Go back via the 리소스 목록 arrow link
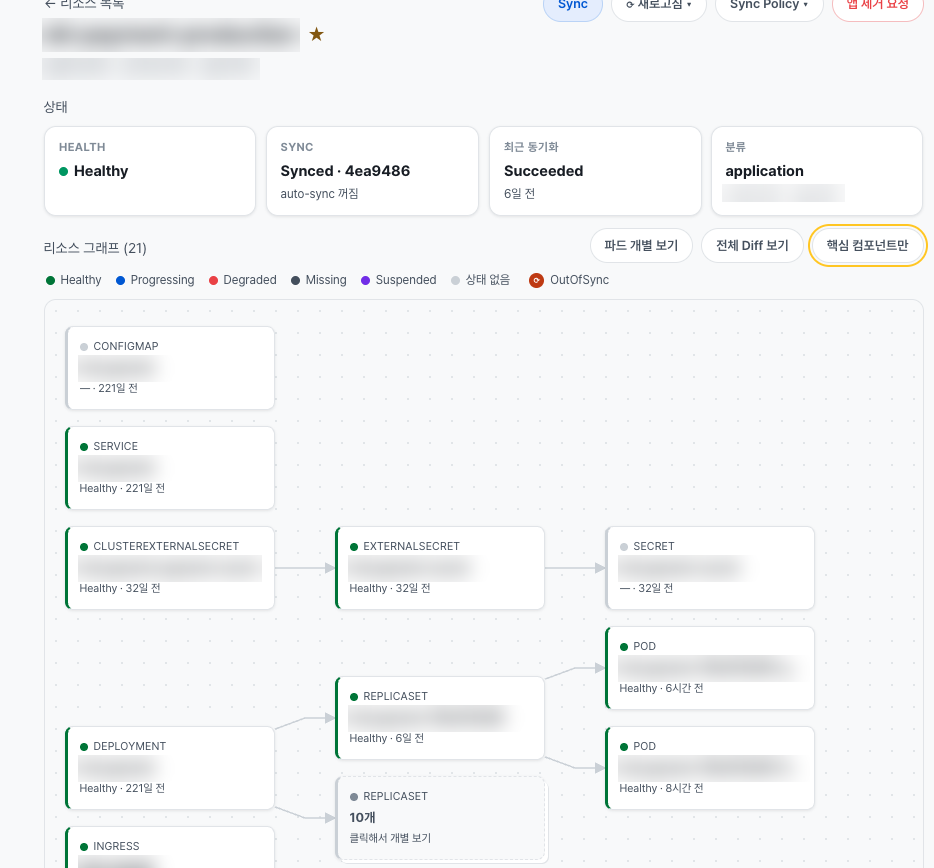 click(x=84, y=4)
